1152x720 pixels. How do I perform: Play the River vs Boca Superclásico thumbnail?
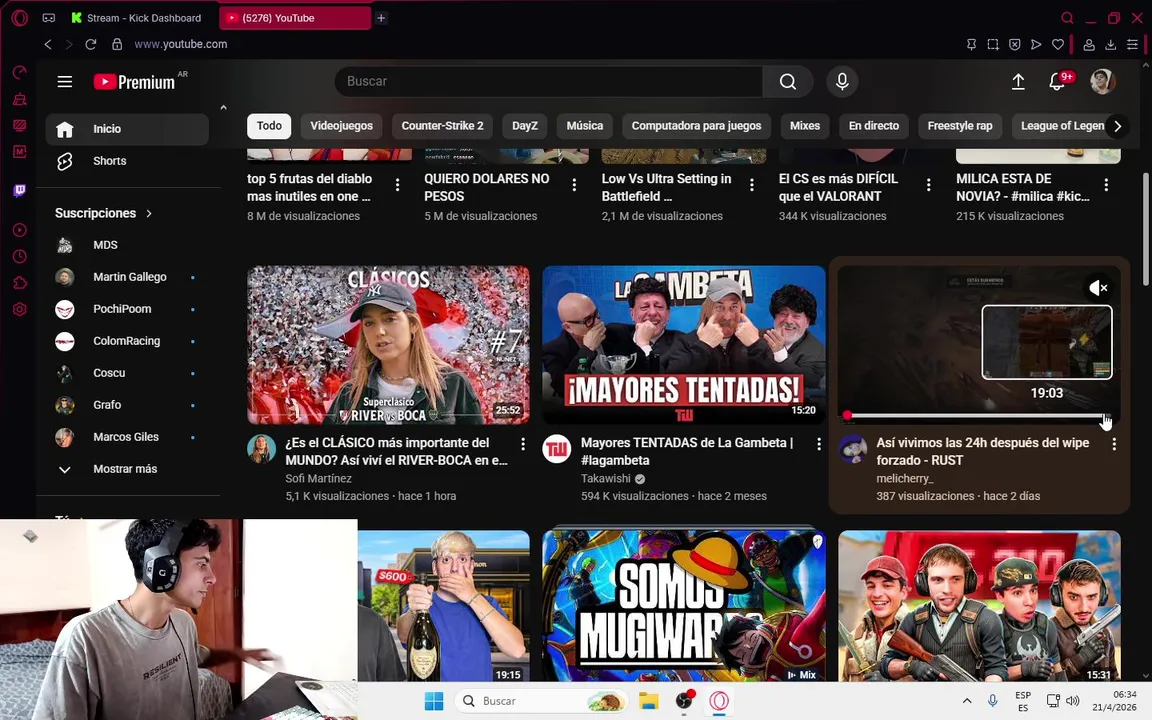tap(388, 345)
